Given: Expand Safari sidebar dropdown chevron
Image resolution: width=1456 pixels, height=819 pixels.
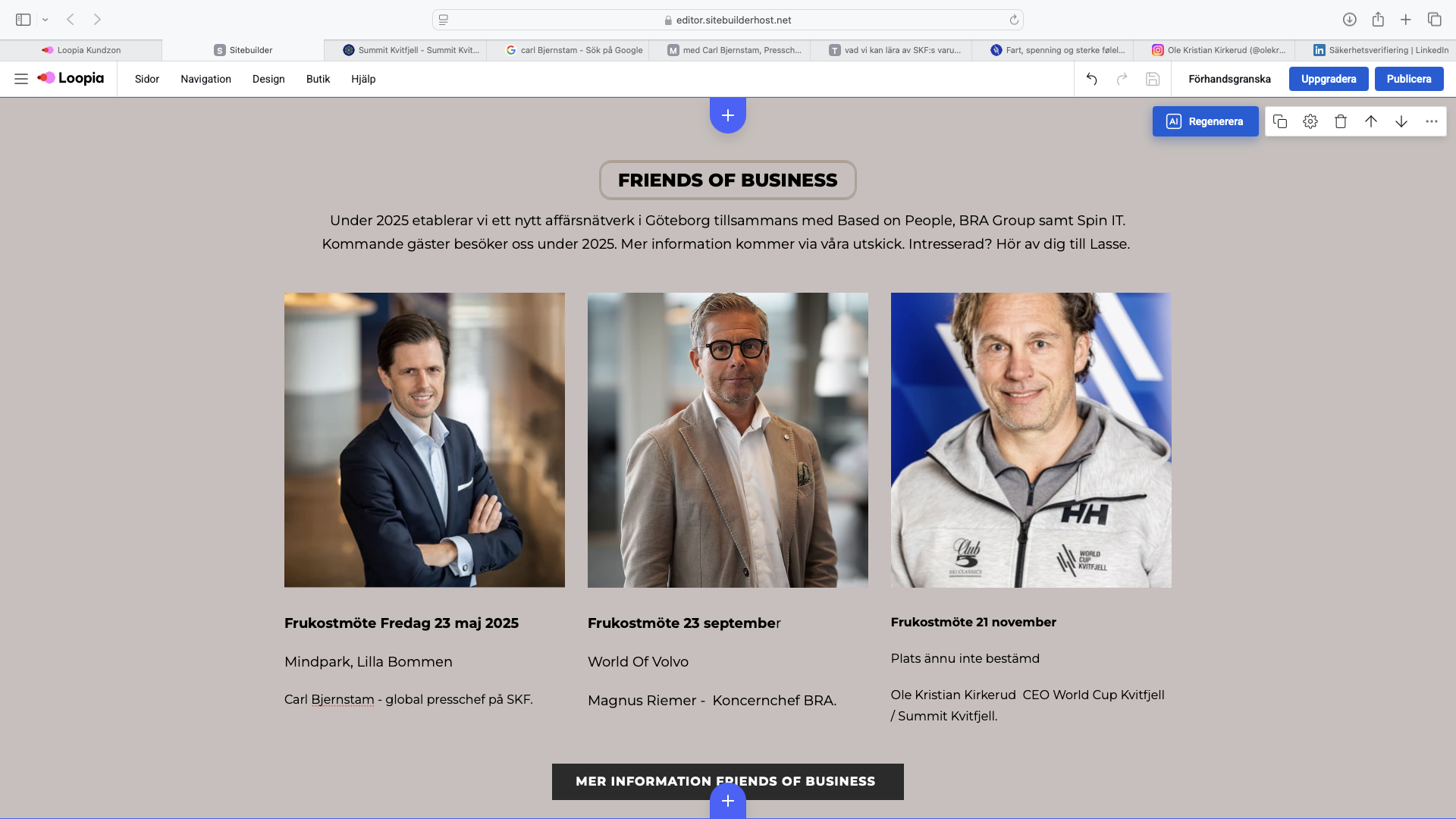Looking at the screenshot, I should click(45, 20).
